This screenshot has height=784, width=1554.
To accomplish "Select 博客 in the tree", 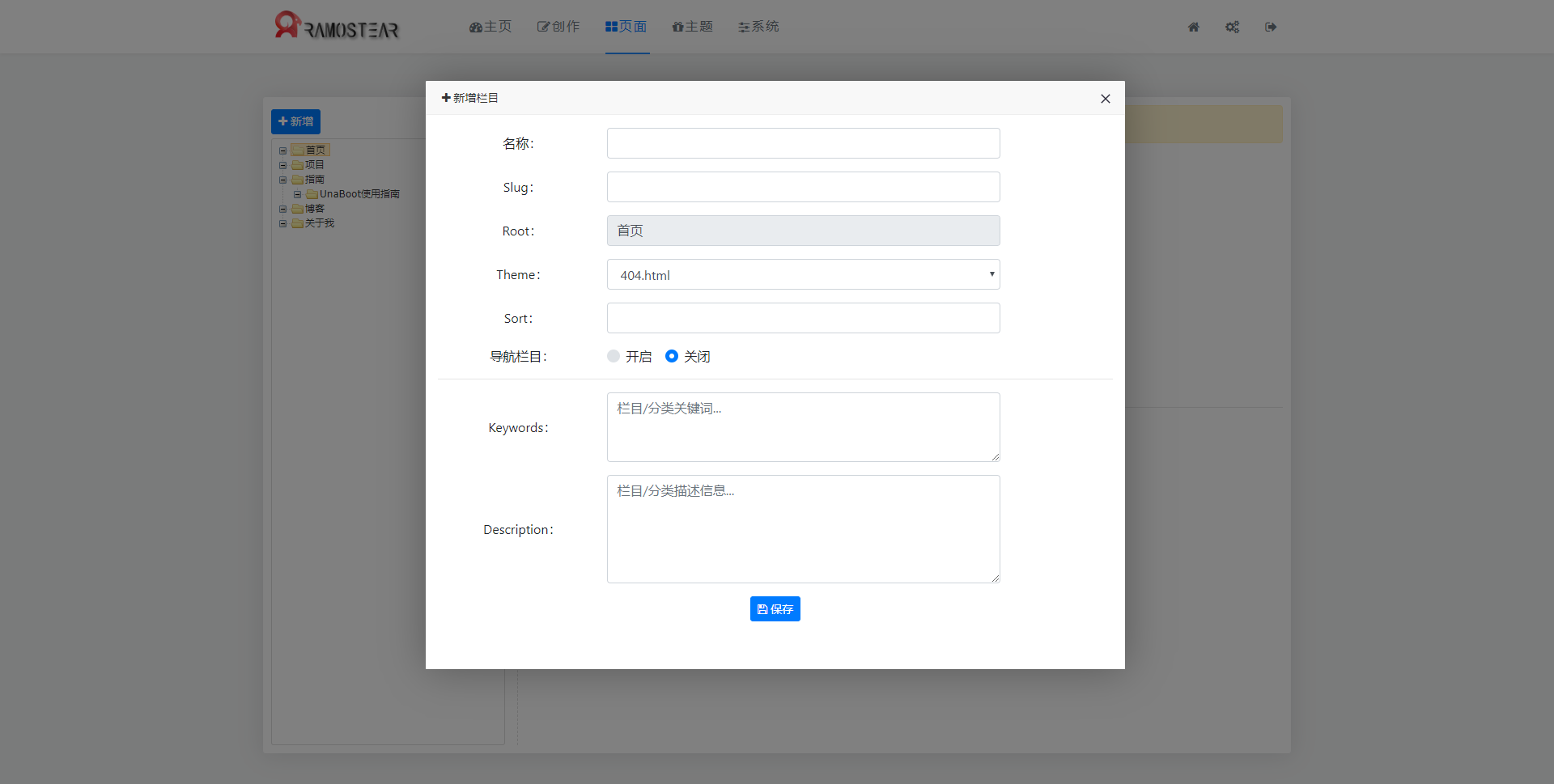I will pos(315,209).
